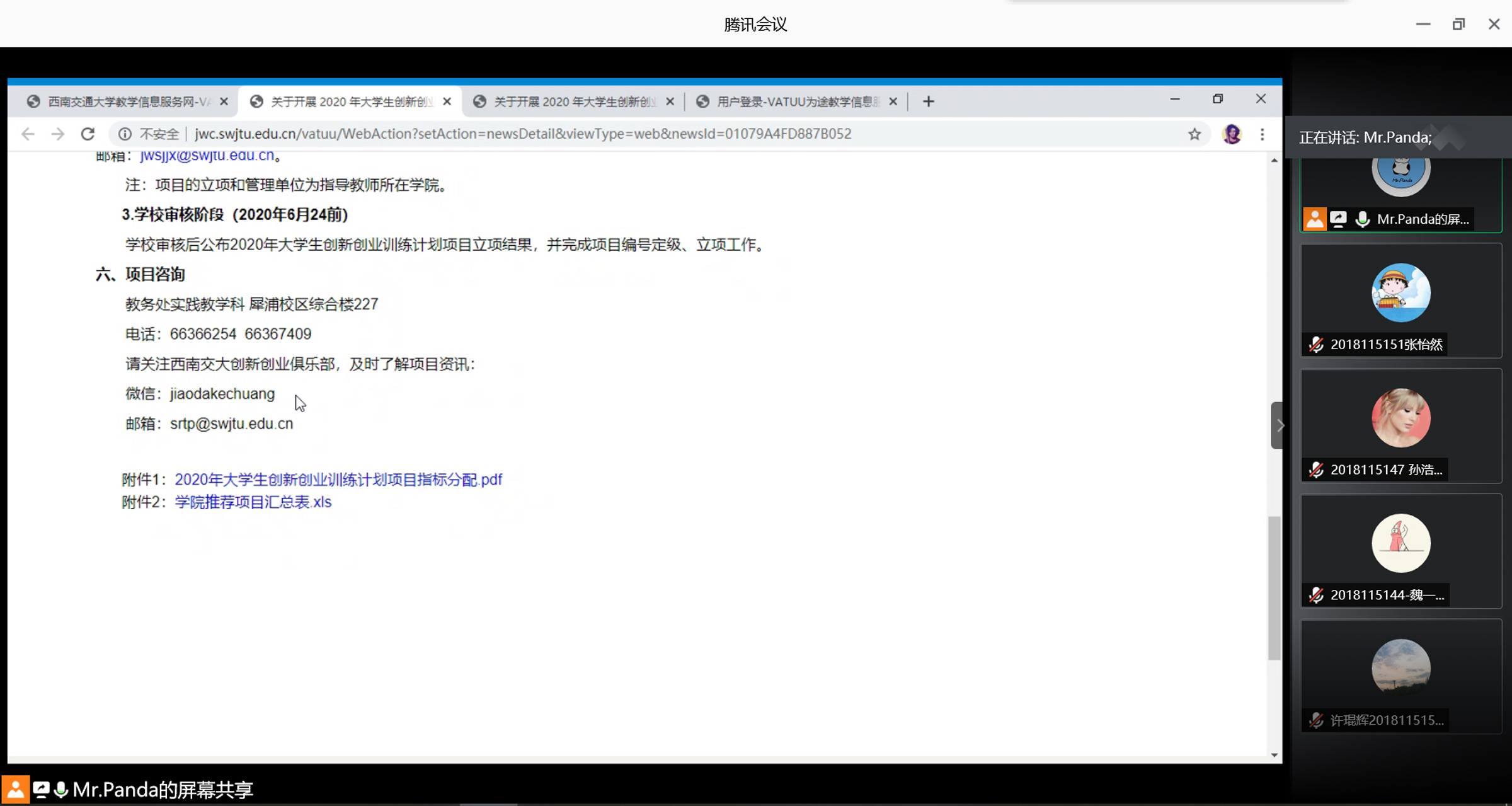This screenshot has width=1512, height=806.
Task: Collapse participant sidebar with chevron arrow
Action: 1279,425
